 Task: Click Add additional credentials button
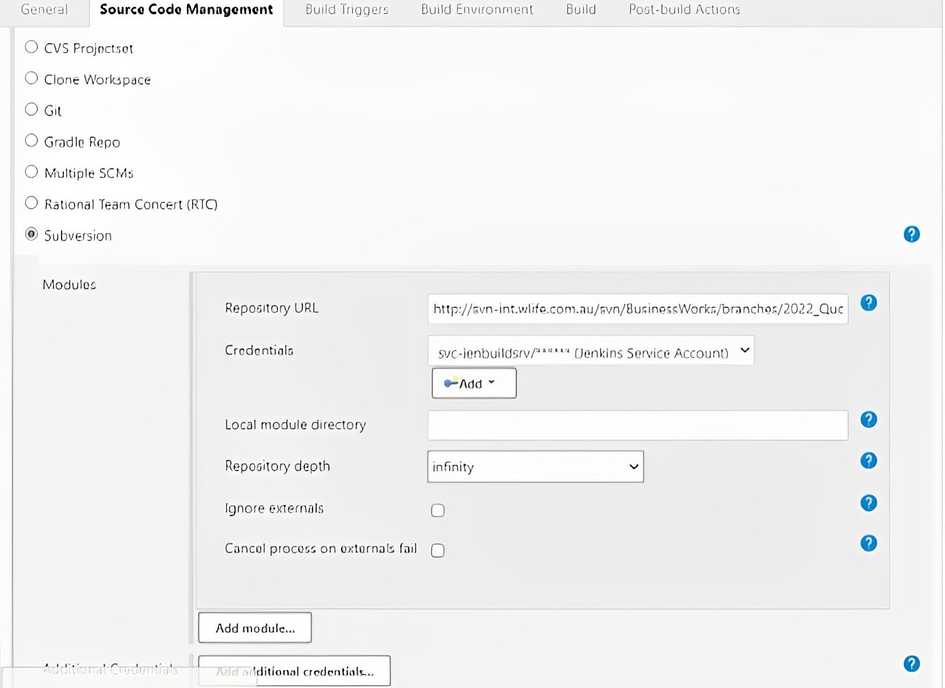pyautogui.click(x=294, y=671)
